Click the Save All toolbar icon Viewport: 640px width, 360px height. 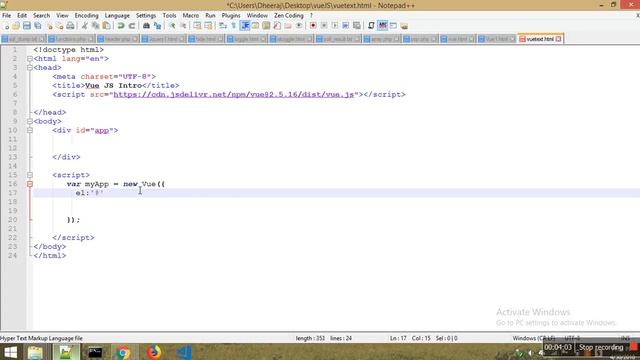[x=38, y=26]
